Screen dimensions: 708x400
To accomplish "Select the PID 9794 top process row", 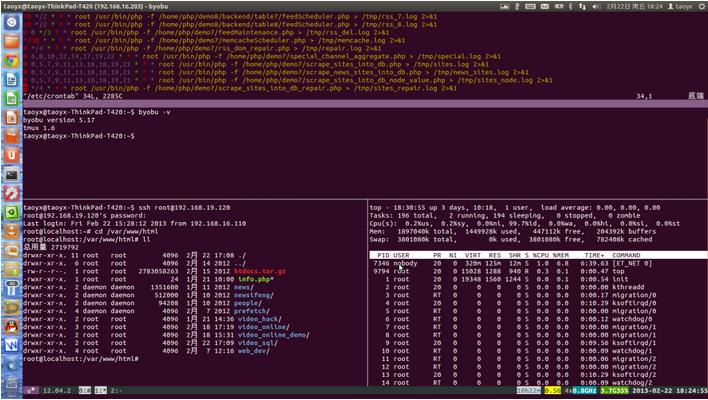I will pyautogui.click(x=499, y=271).
